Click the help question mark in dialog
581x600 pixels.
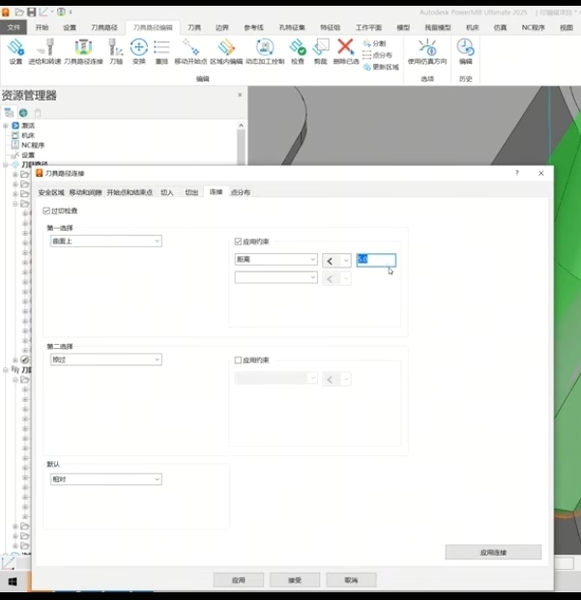click(517, 173)
